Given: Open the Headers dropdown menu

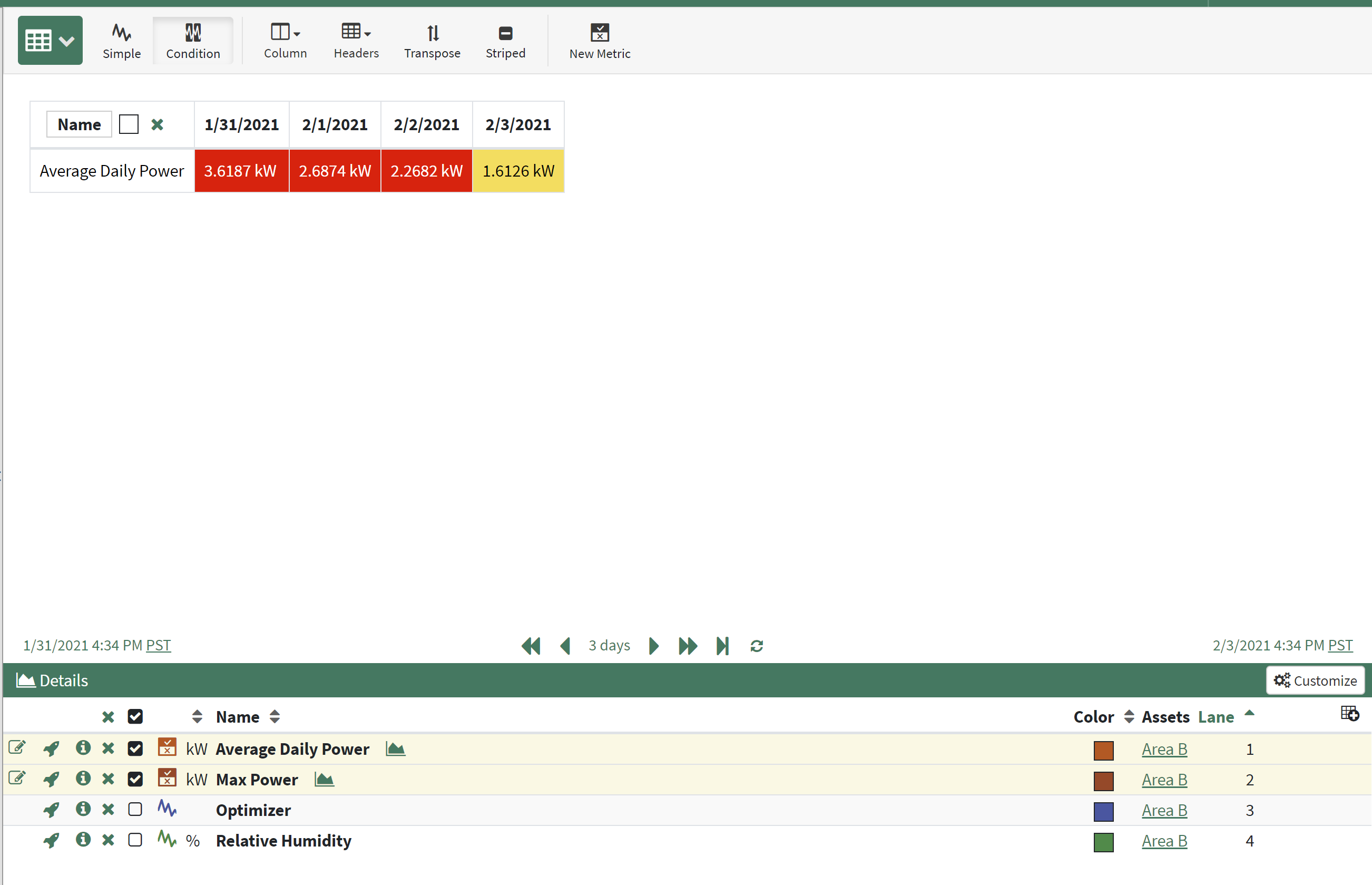Looking at the screenshot, I should click(356, 40).
